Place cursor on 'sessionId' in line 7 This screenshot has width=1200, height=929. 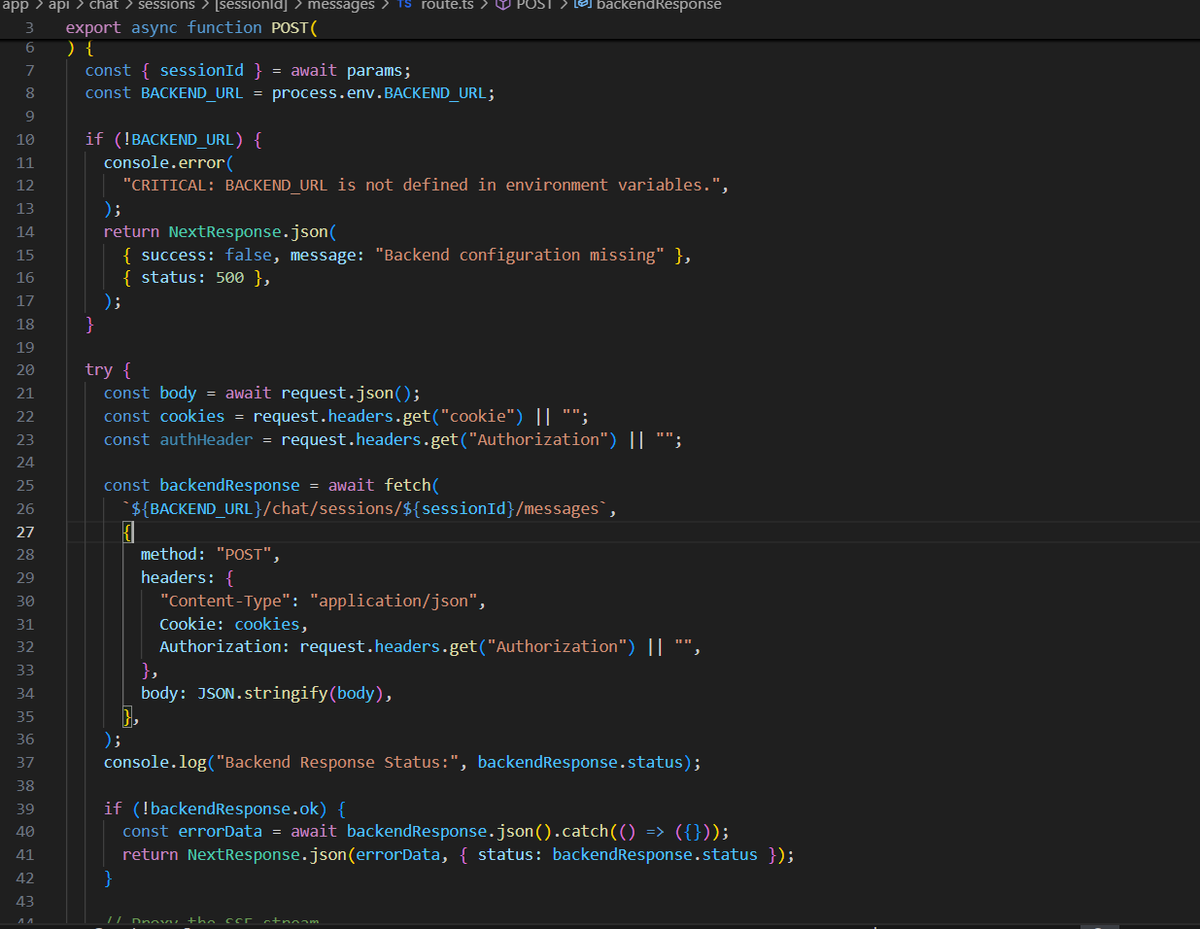[201, 70]
